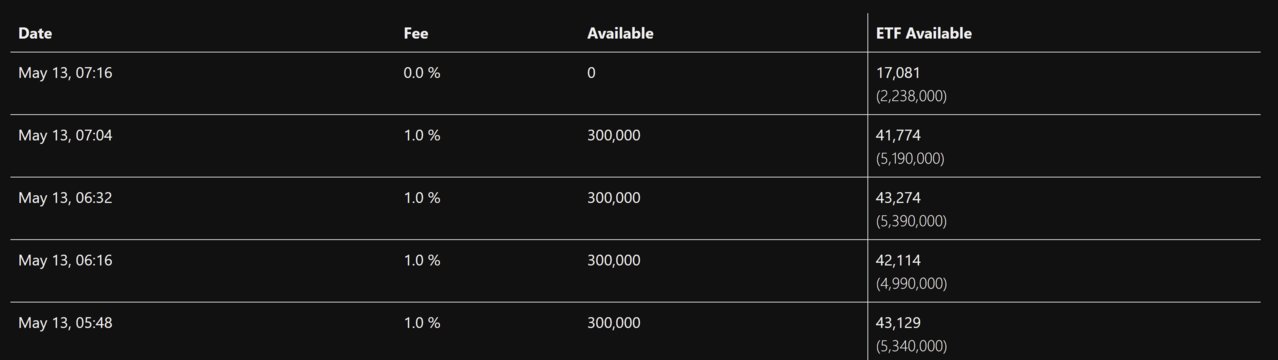Click the ETF value 17,081
Image resolution: width=1278 pixels, height=360 pixels.
898,73
